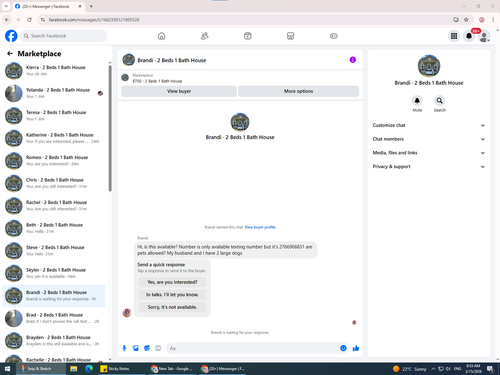Open the Chris conversation

54,183
